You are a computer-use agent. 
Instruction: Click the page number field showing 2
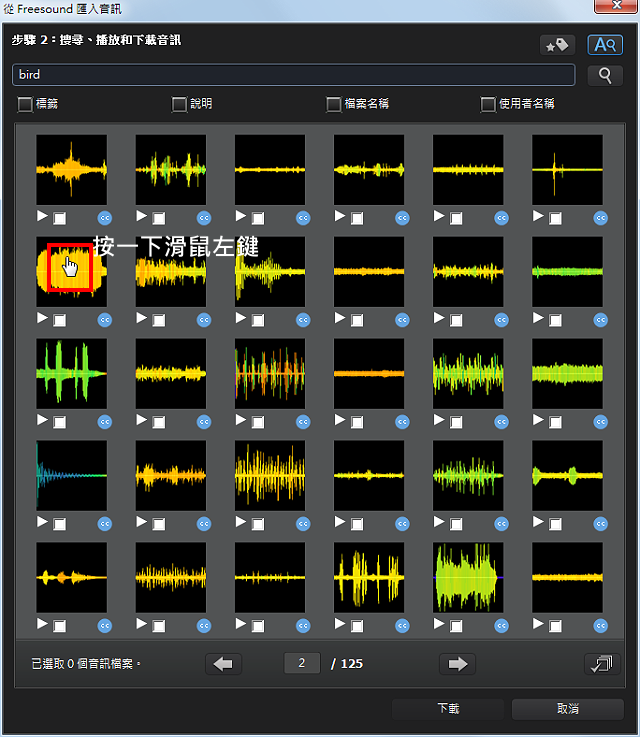tap(302, 663)
